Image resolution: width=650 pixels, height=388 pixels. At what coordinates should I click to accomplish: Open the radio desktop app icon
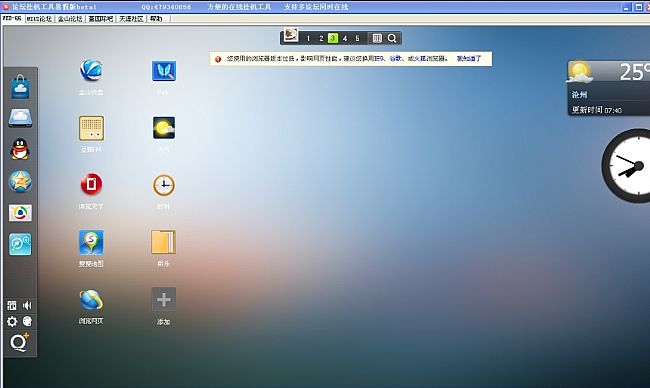[91, 128]
